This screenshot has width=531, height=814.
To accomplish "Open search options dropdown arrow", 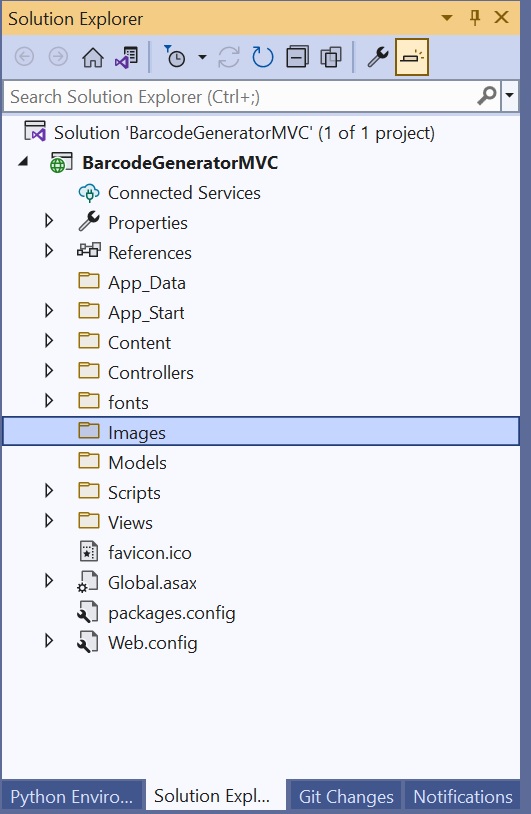I will pos(510,96).
